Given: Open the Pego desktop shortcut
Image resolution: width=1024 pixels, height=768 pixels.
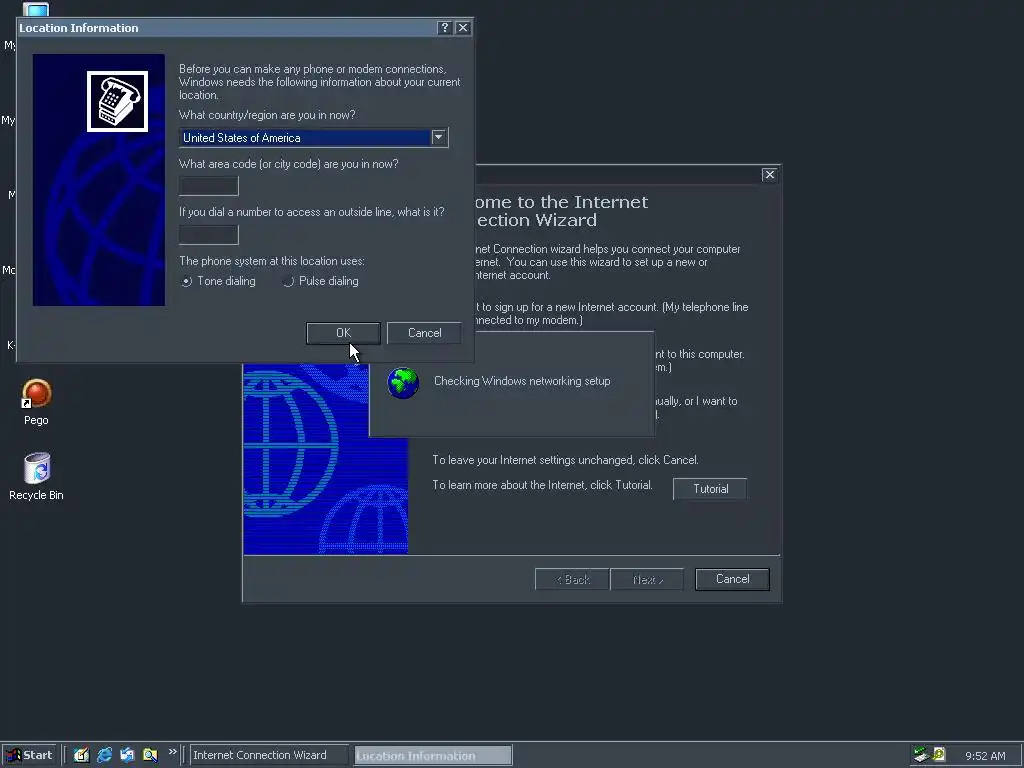Looking at the screenshot, I should [x=36, y=401].
